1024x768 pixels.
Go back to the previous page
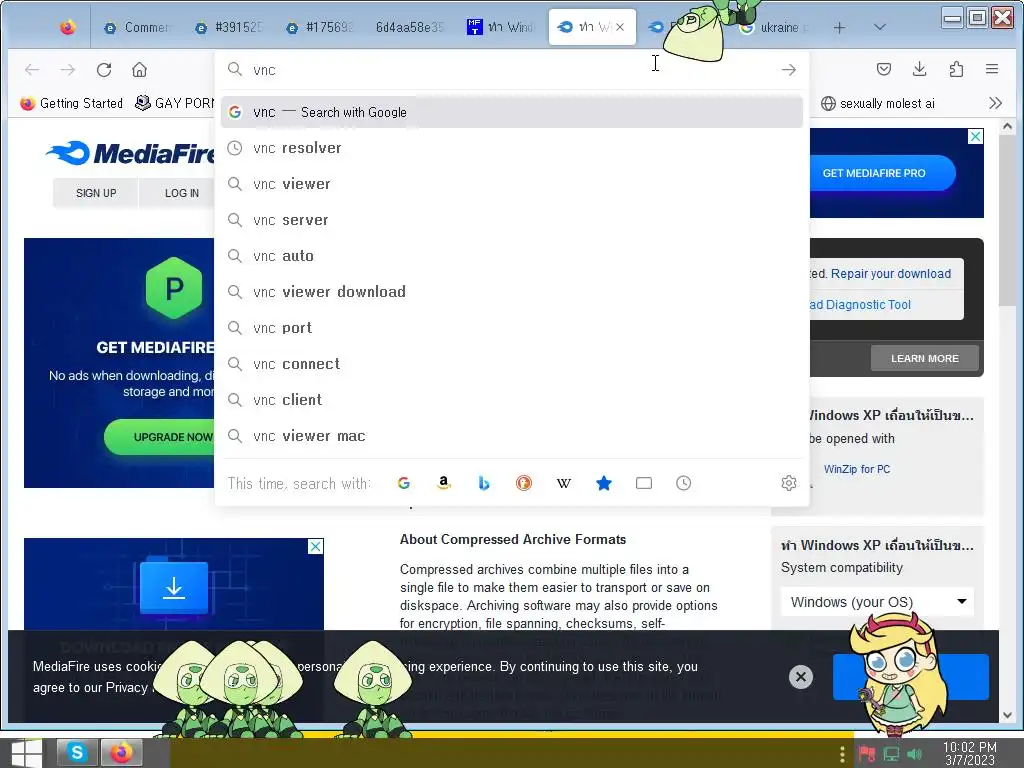[x=32, y=70]
